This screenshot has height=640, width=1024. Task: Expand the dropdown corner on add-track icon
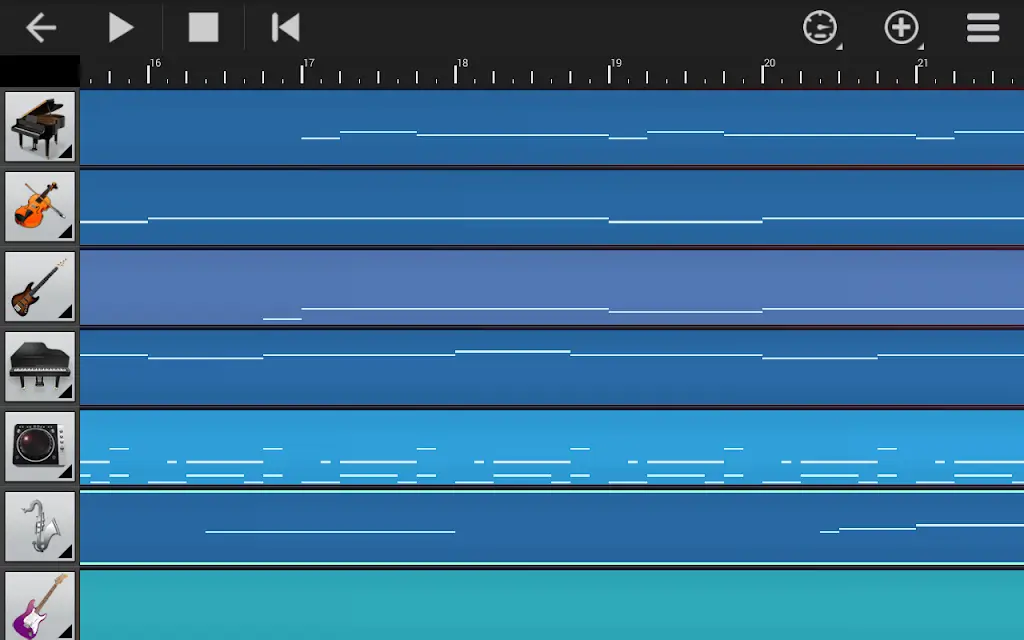(x=921, y=46)
